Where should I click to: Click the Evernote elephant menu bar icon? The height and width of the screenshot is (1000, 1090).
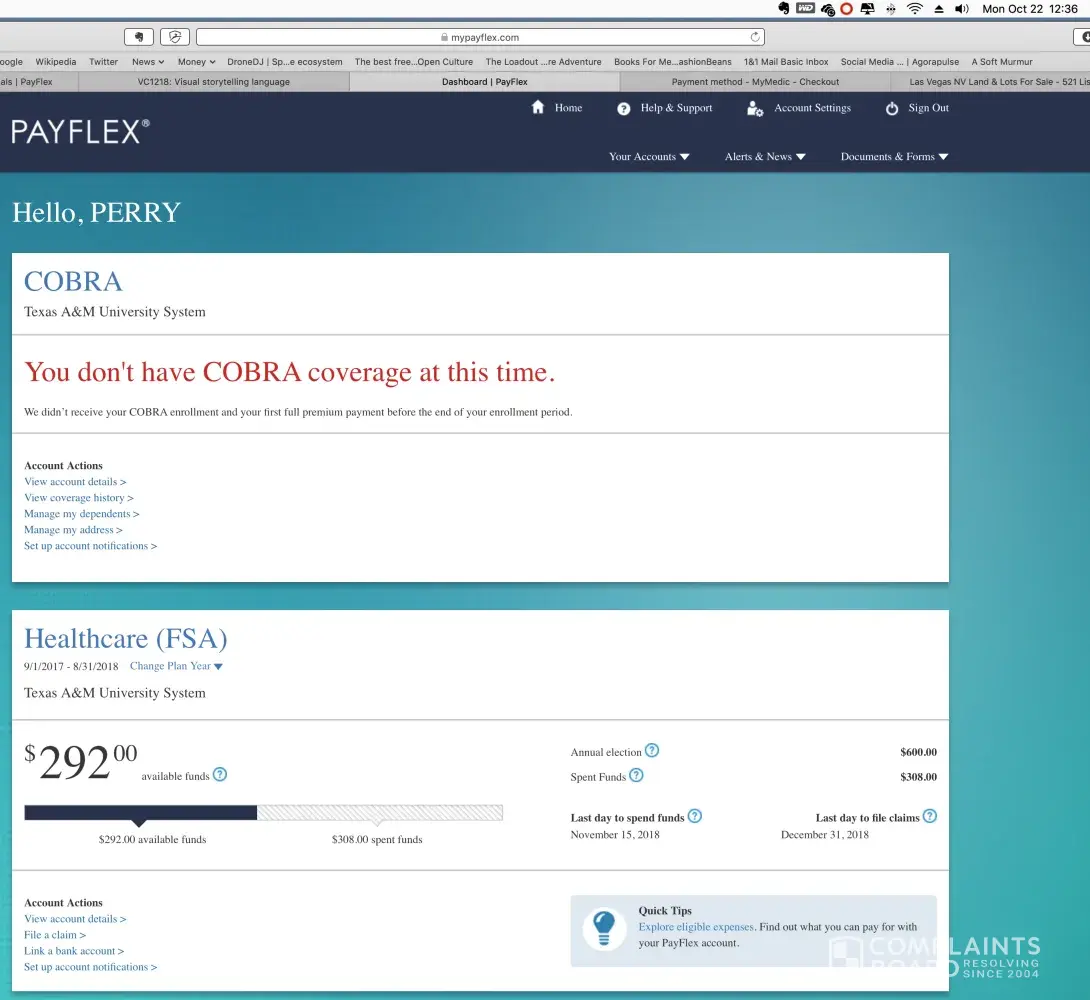(784, 8)
